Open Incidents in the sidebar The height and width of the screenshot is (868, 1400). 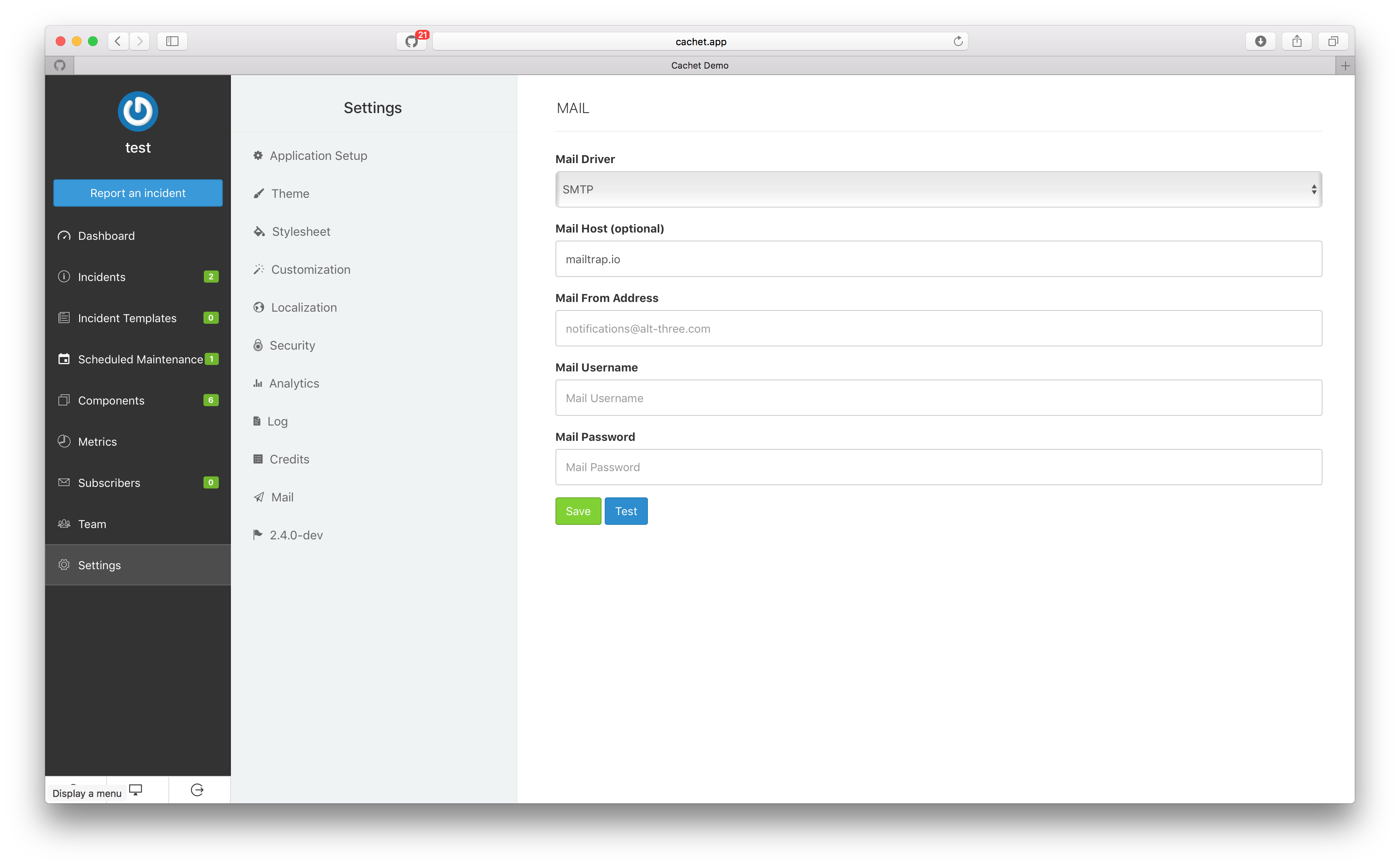pyautogui.click(x=138, y=277)
